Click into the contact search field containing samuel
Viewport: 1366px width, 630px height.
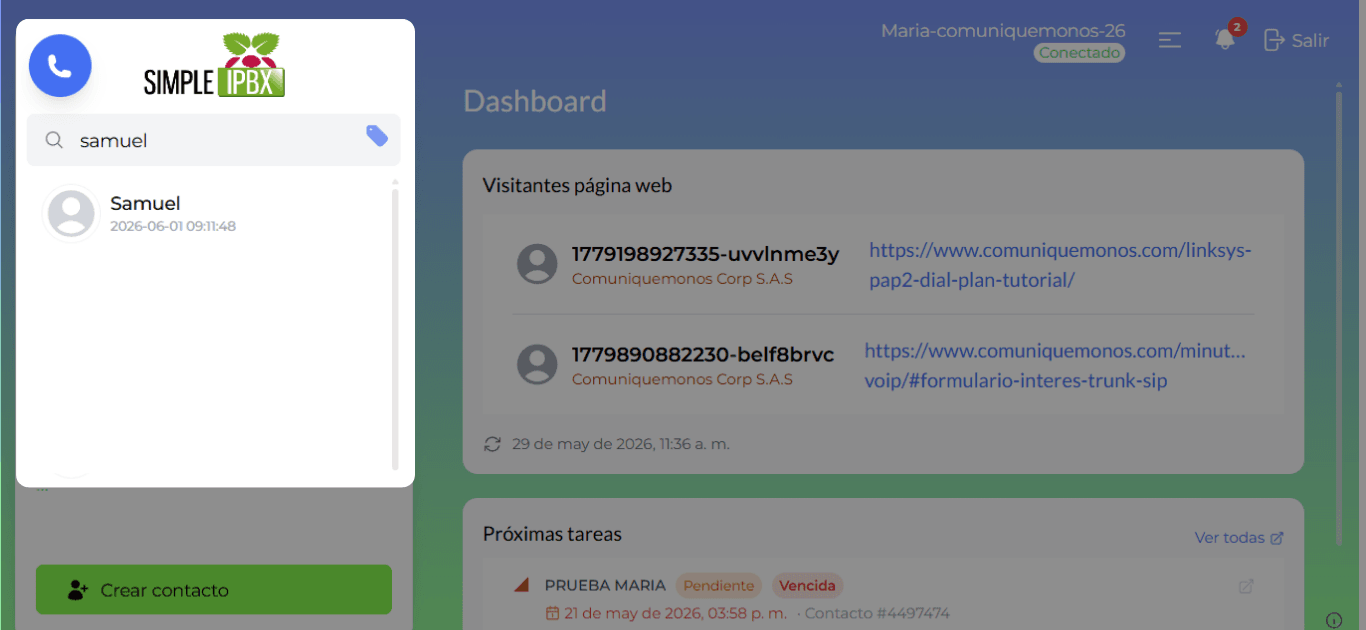coord(214,140)
